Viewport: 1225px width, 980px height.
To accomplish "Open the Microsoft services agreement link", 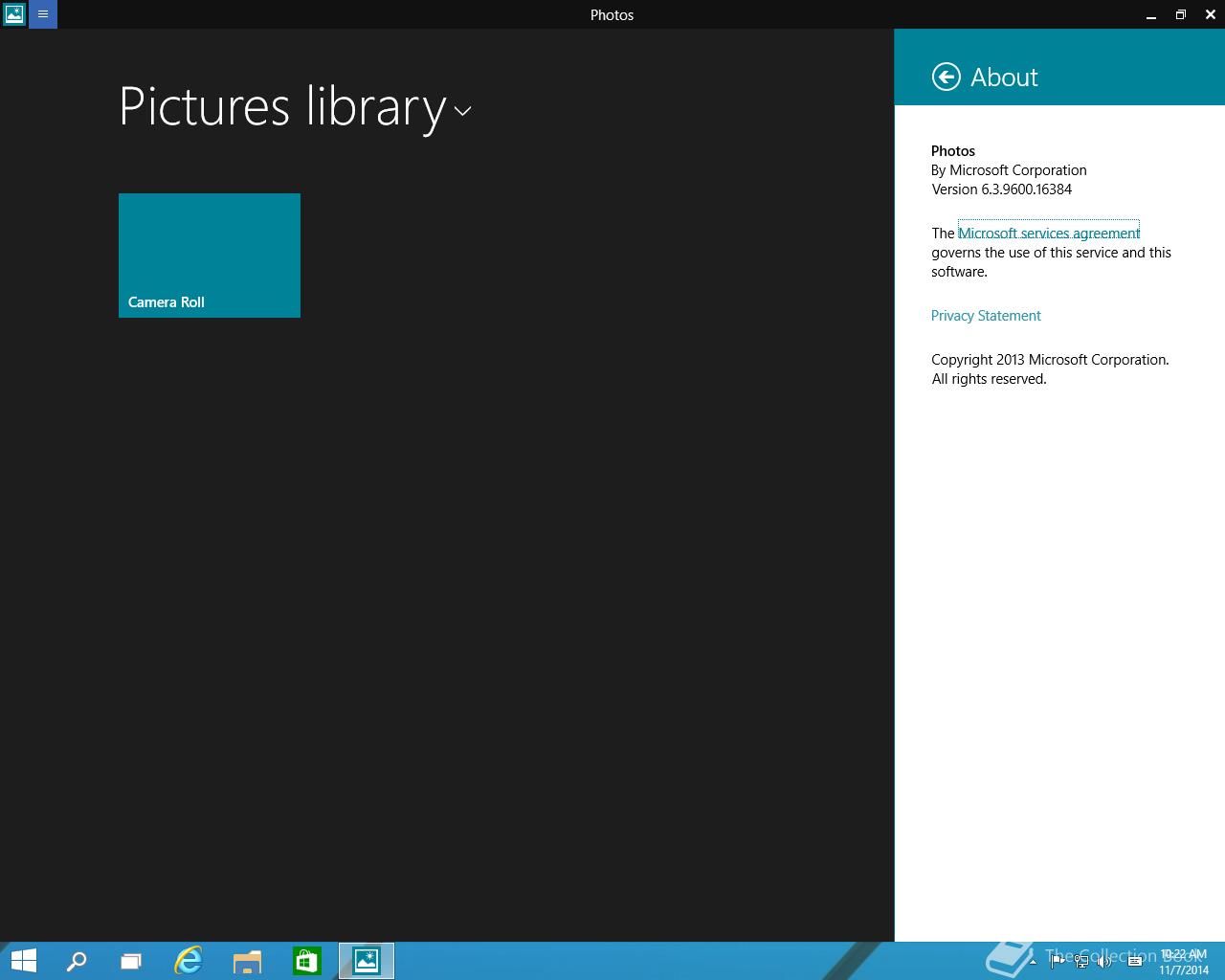I will coord(1049,233).
